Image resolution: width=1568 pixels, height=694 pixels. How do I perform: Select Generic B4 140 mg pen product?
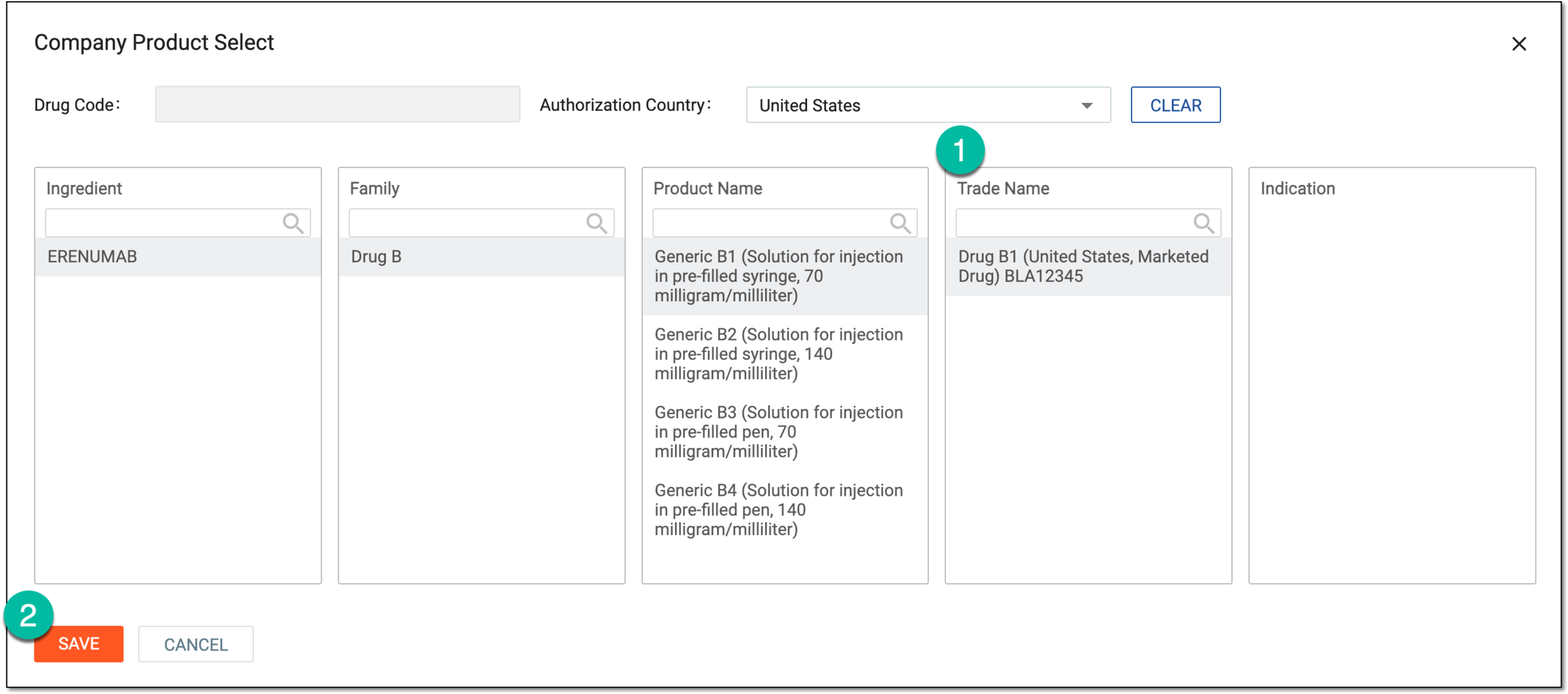coord(785,510)
